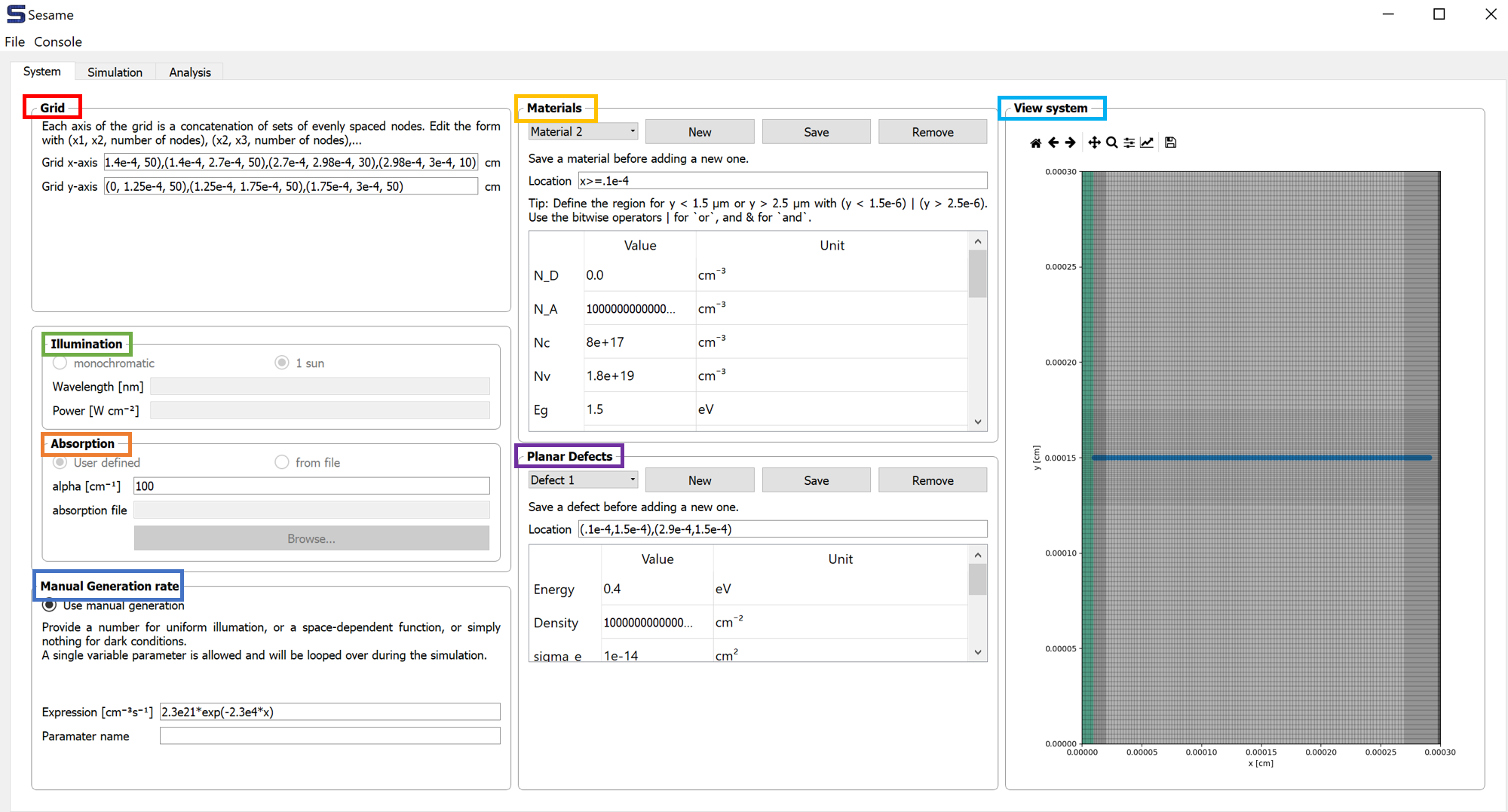Click the Sesame logo in the title bar
The height and width of the screenshot is (812, 1508).
[x=16, y=14]
